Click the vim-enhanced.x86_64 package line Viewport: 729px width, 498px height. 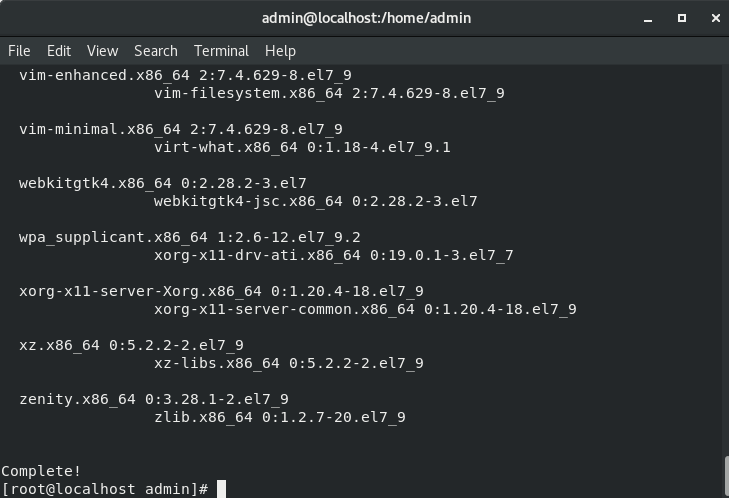tap(185, 75)
